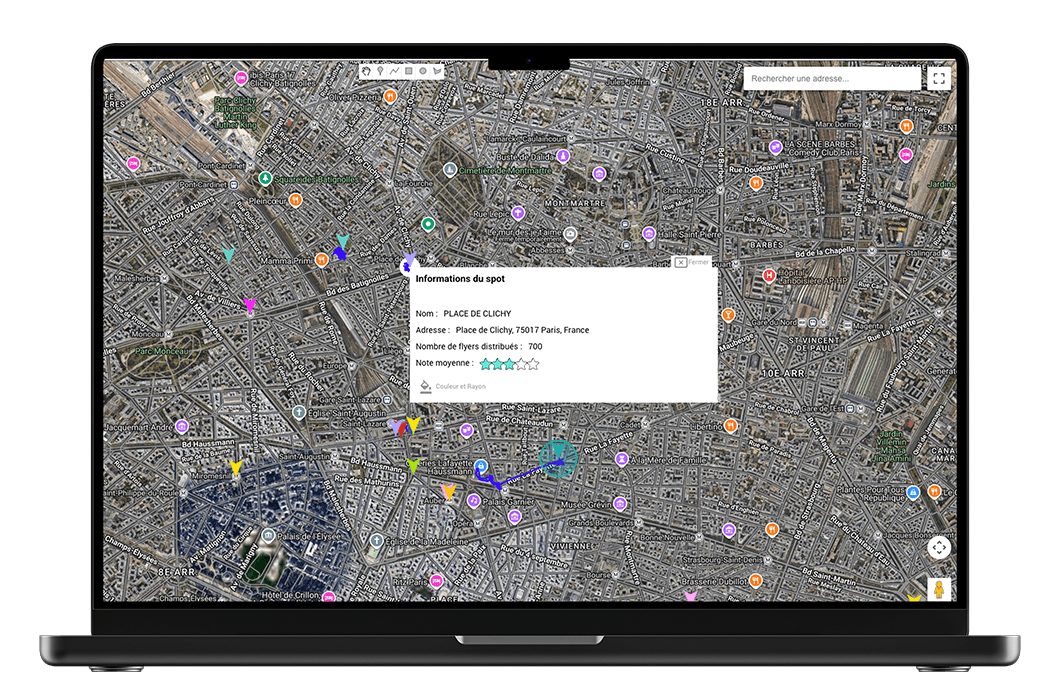
Task: Select the magenta spot marker near Parc Monceau
Action: 250,306
